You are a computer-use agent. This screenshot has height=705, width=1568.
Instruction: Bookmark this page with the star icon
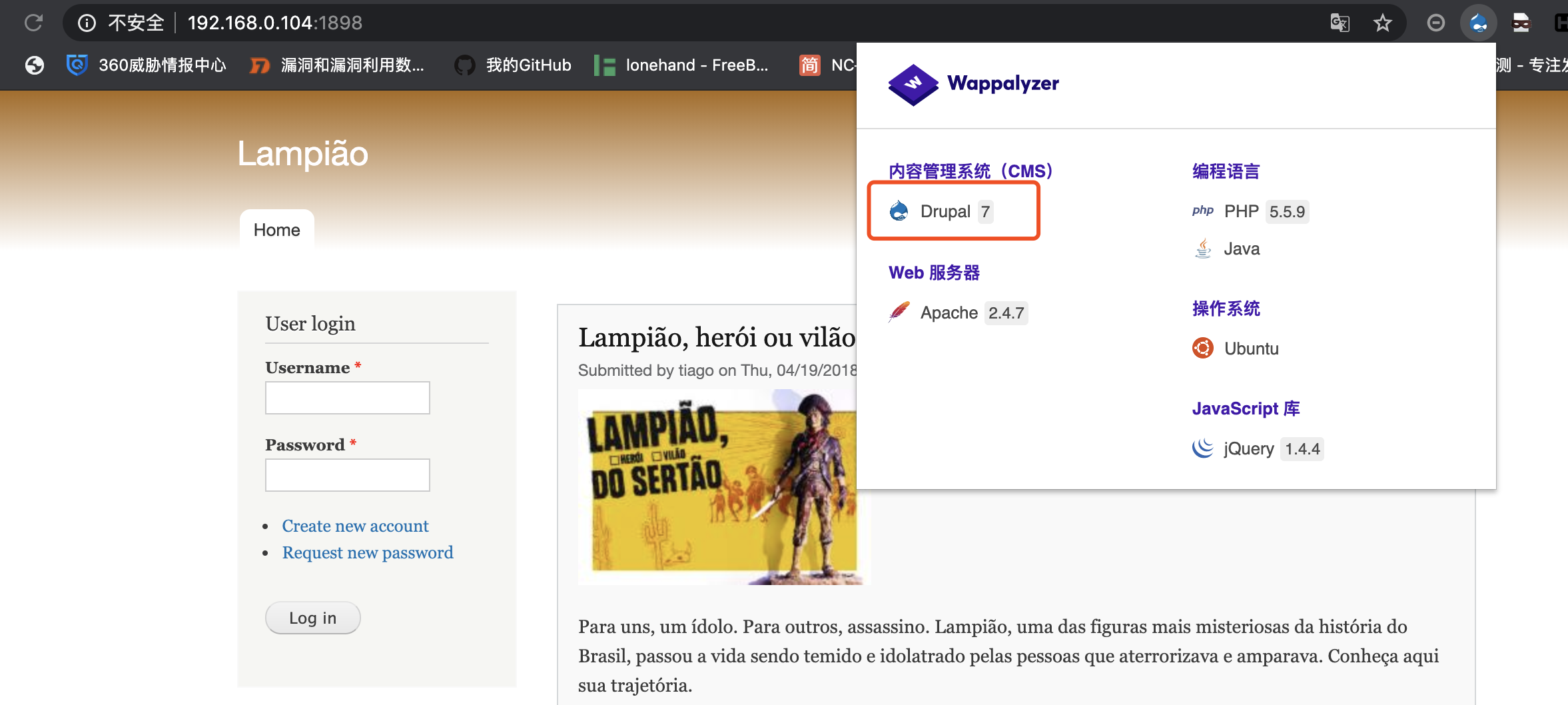tap(1383, 23)
